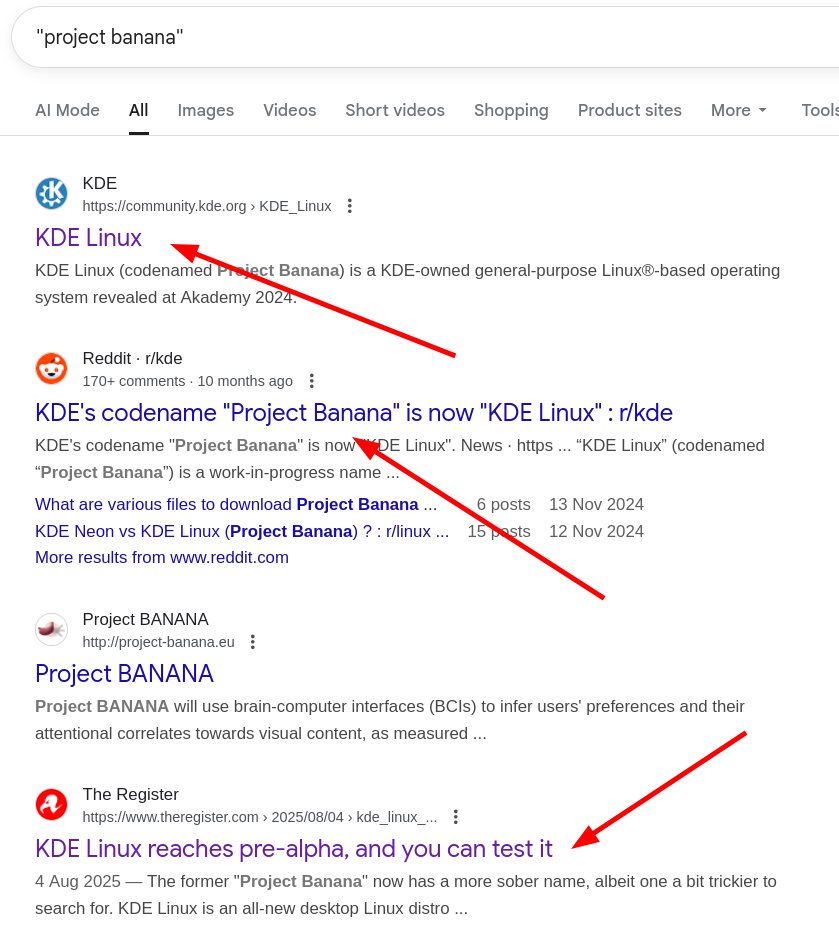Open AI Mode search tab
Screen dimensions: 839x940
67,110
